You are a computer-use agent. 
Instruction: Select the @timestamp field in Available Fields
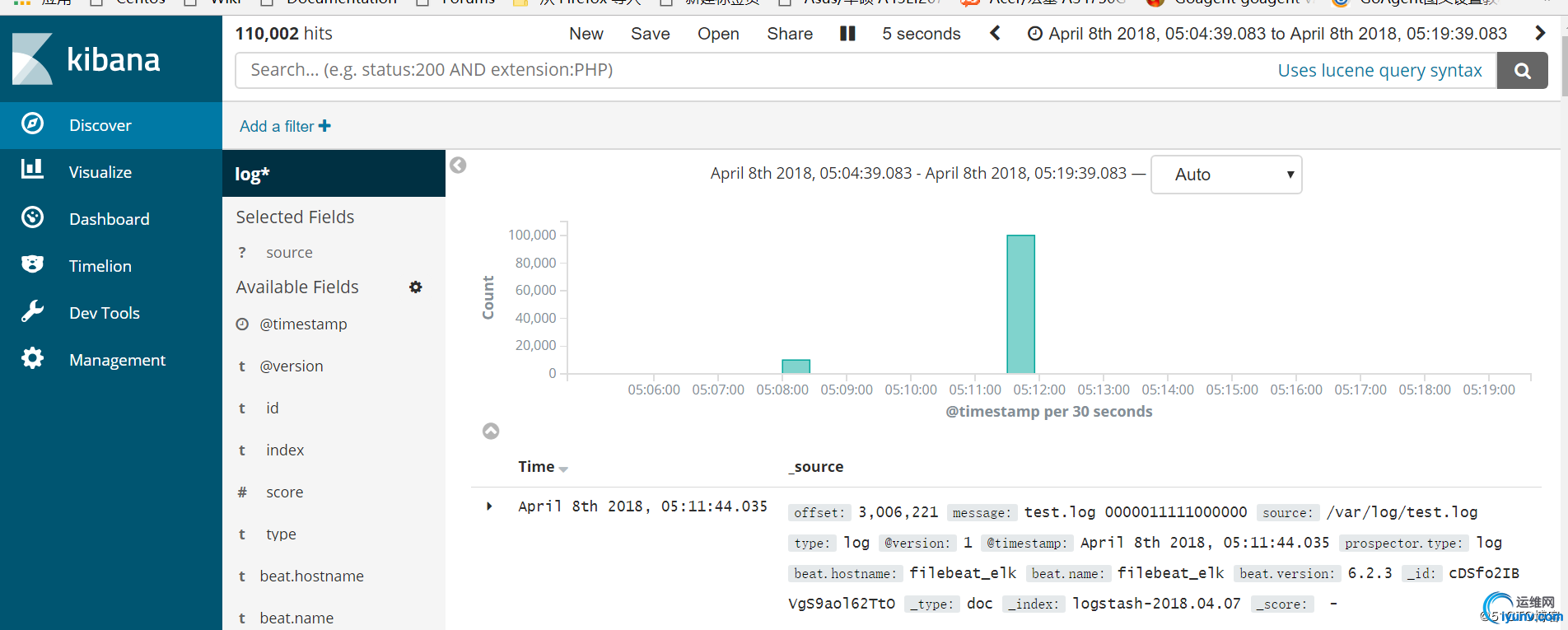pos(303,324)
